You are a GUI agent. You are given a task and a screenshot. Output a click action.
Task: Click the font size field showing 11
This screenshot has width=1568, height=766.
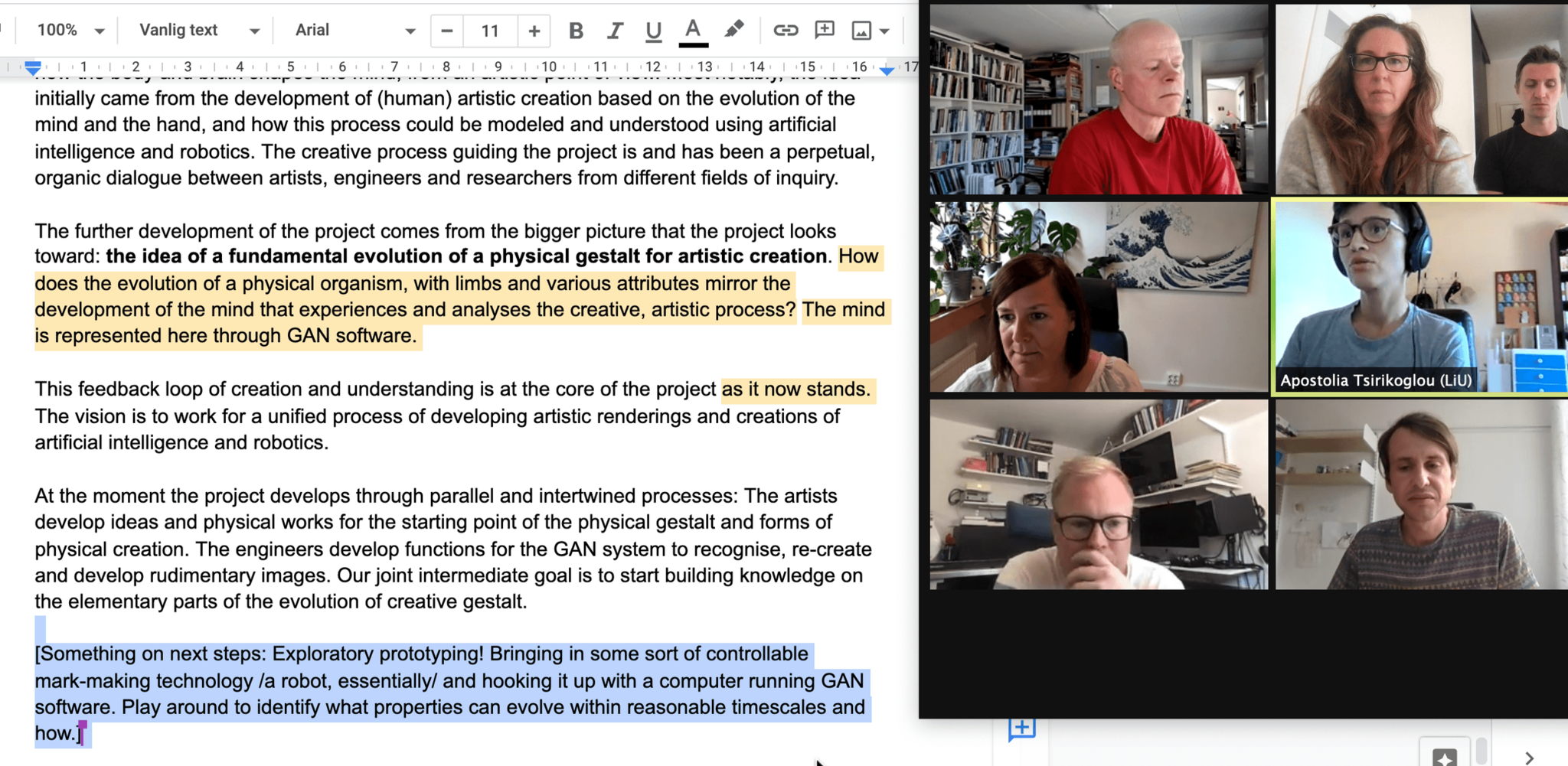click(x=490, y=31)
